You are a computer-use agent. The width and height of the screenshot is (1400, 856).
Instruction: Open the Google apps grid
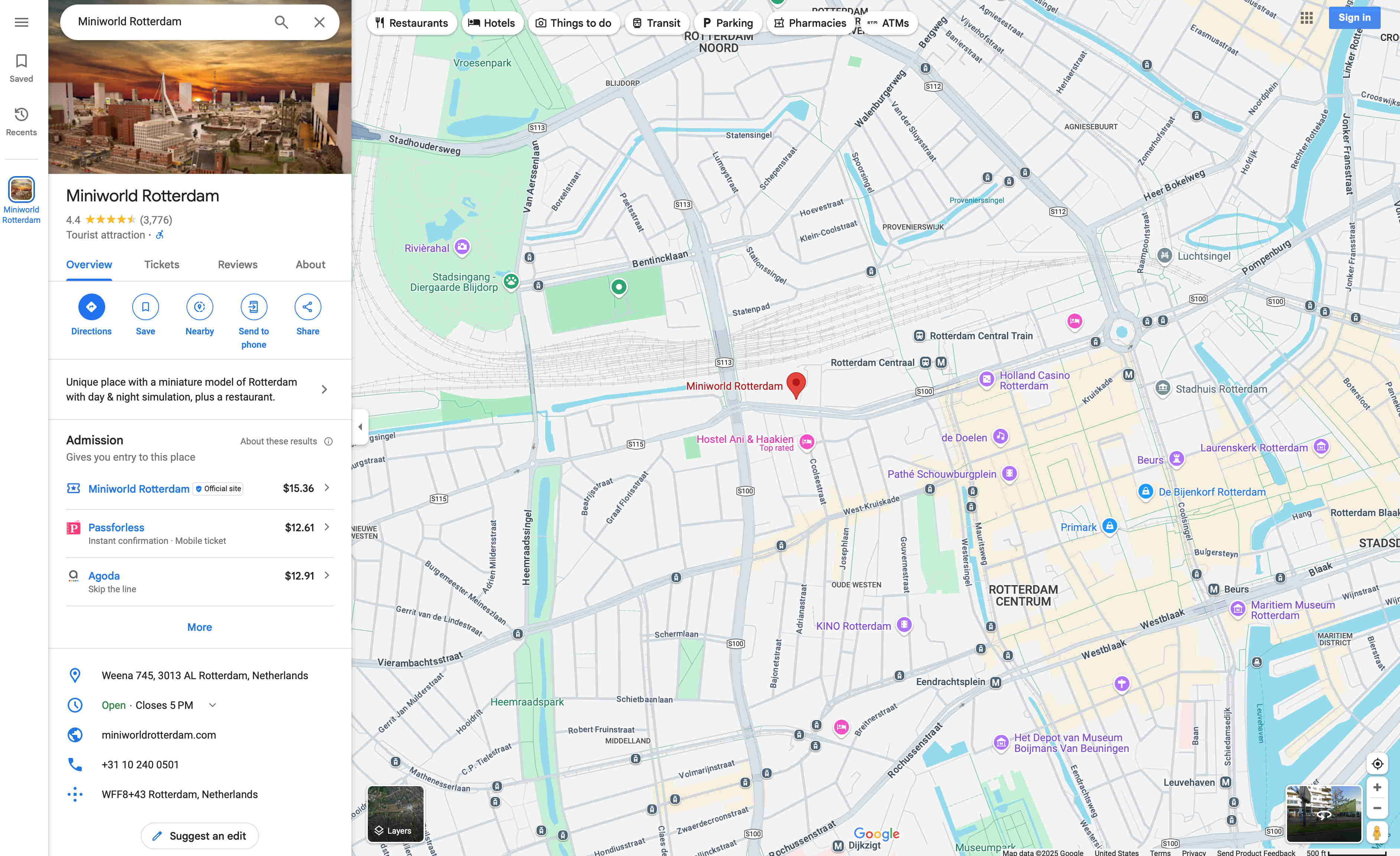coord(1306,18)
